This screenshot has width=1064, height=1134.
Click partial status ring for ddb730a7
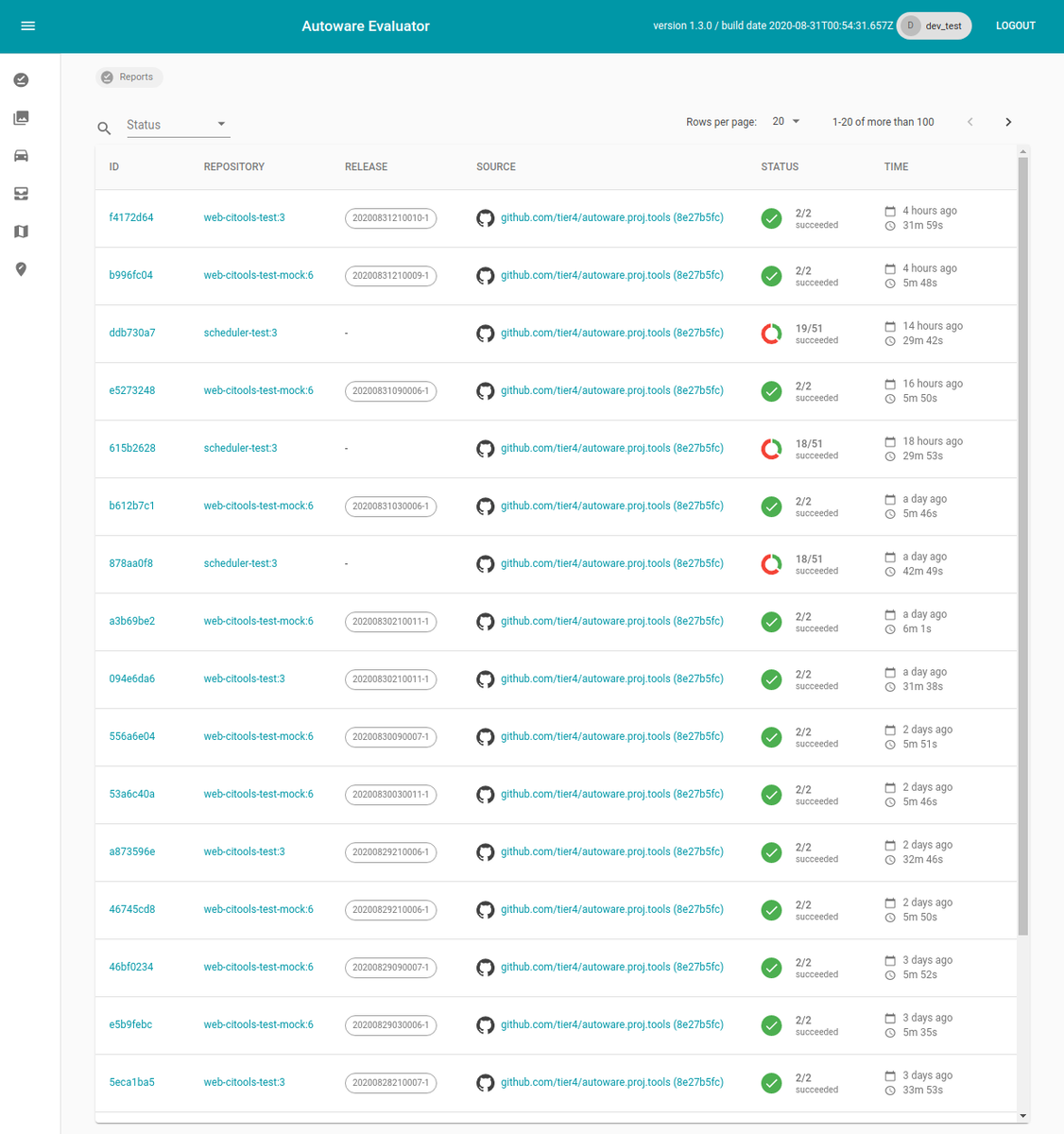(772, 334)
